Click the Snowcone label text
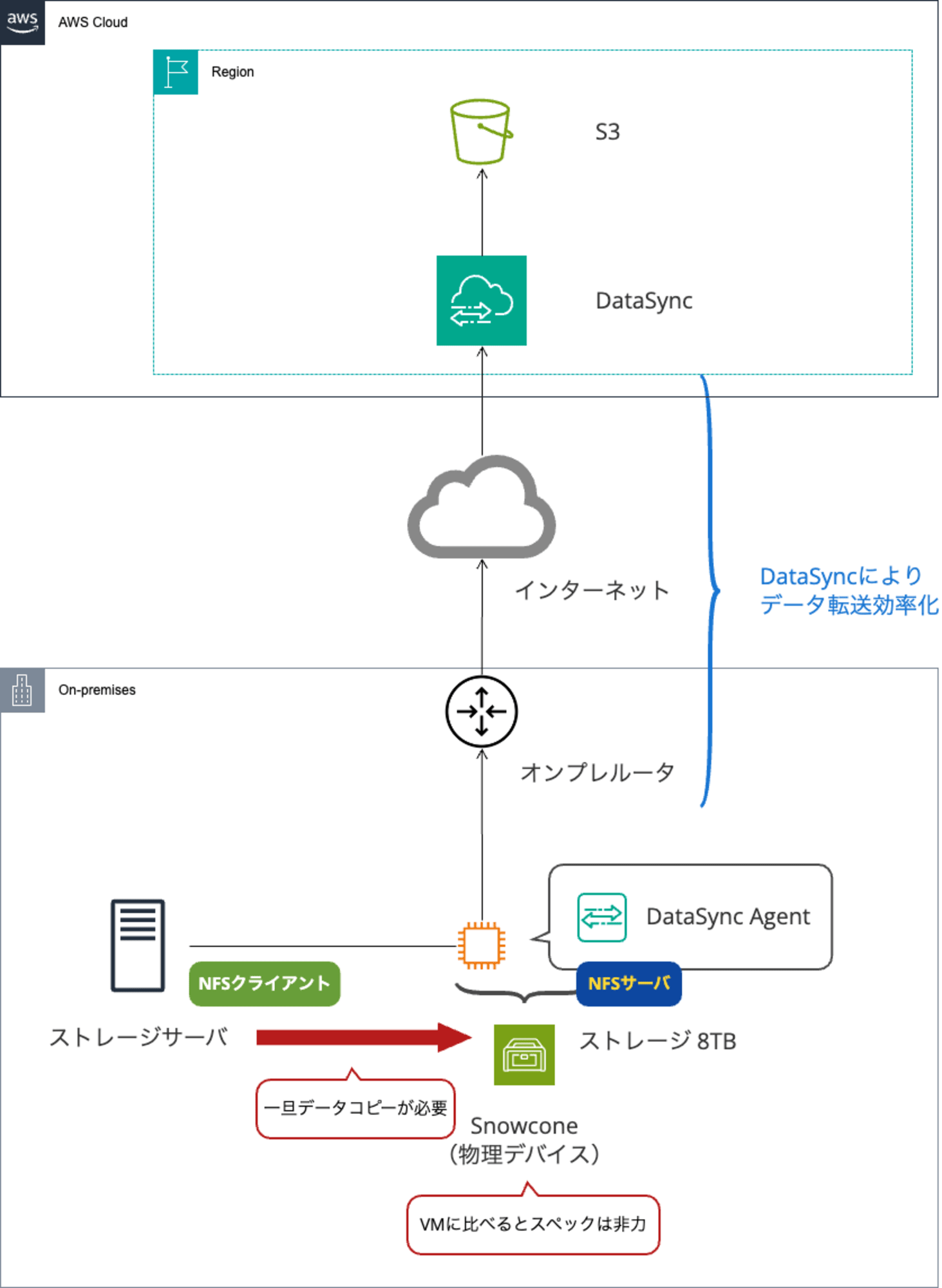The image size is (942, 1288). coord(524,1126)
